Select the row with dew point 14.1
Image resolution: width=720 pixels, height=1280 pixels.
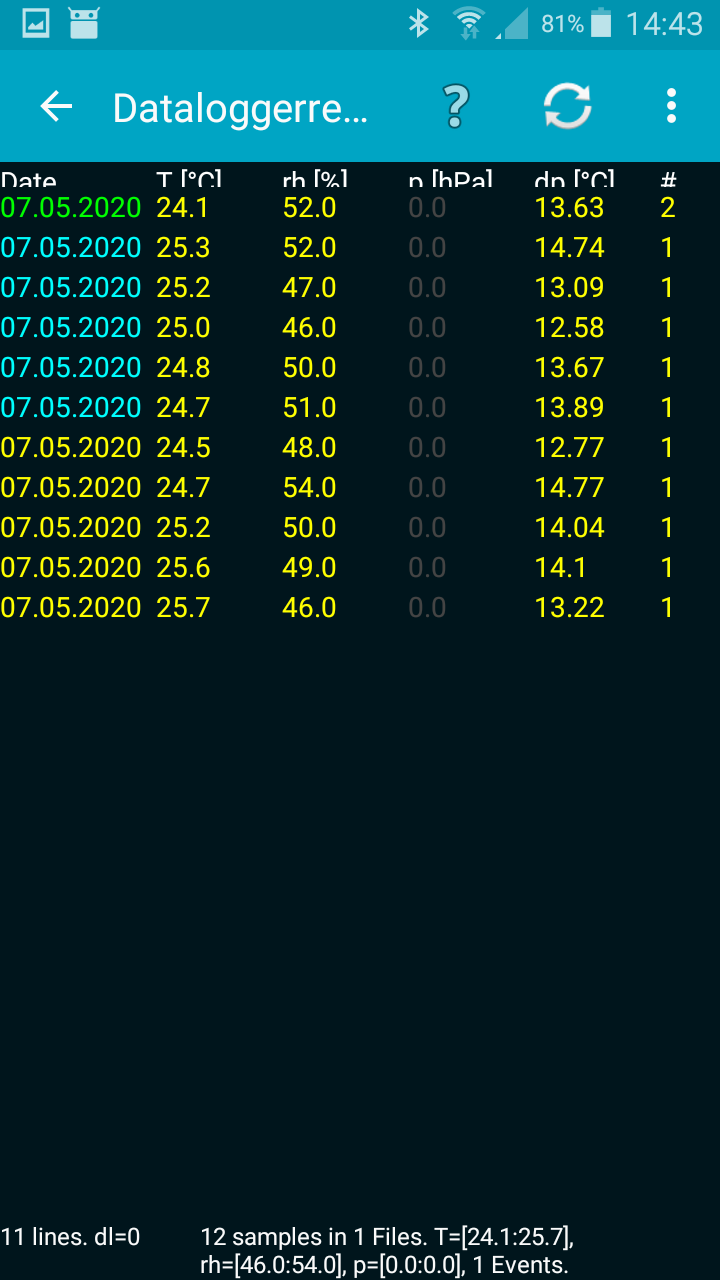coord(340,568)
